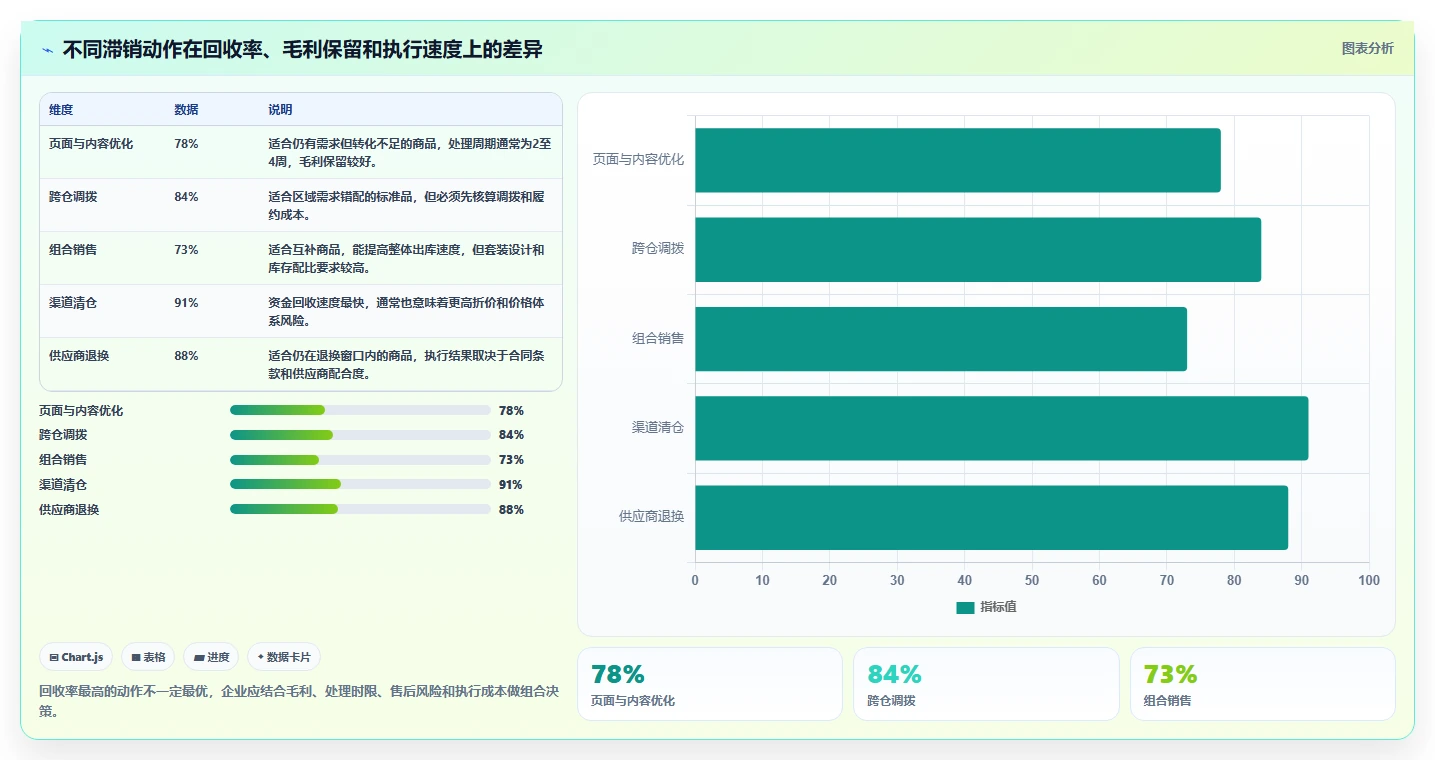The image size is (1435, 760).
Task: Click the 88% value beside progress bar
Action: pyautogui.click(x=511, y=510)
